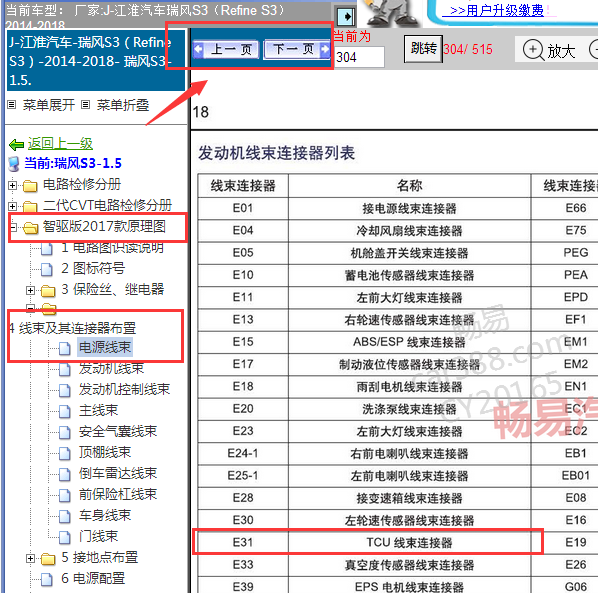598x593 pixels.
Task: Open the 用户升级缴费 link
Action: click(497, 10)
